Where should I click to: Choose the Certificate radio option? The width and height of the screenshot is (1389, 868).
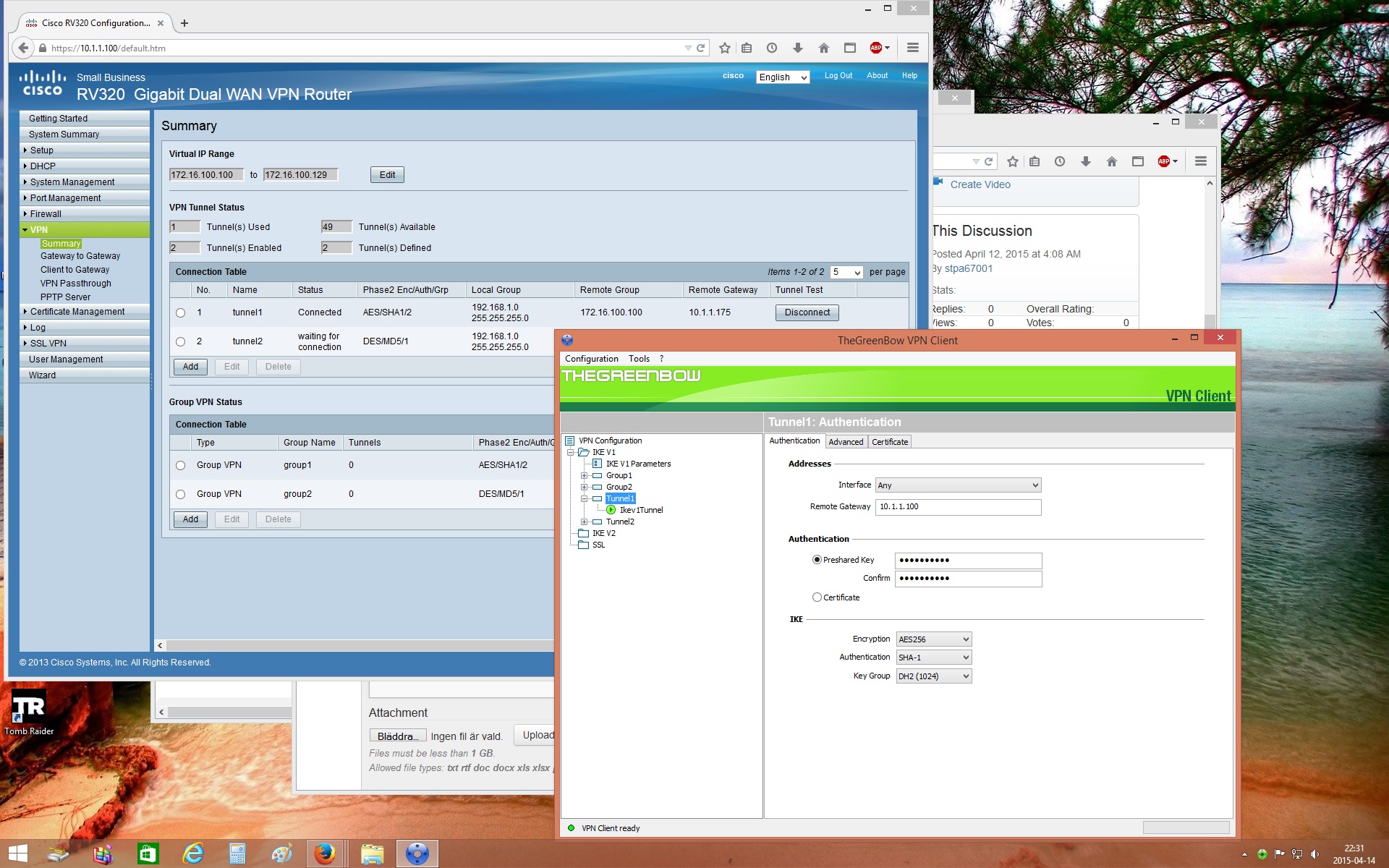click(817, 597)
